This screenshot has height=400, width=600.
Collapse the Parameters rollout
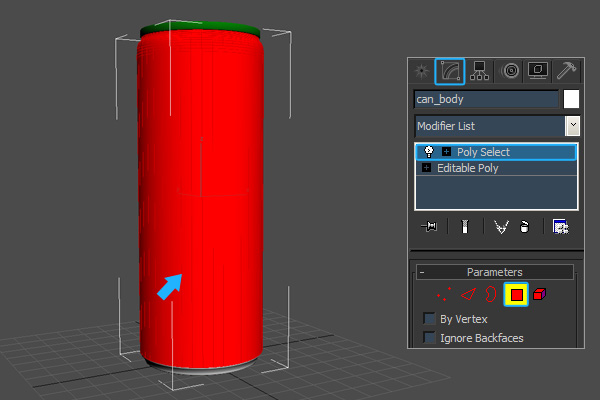click(494, 272)
